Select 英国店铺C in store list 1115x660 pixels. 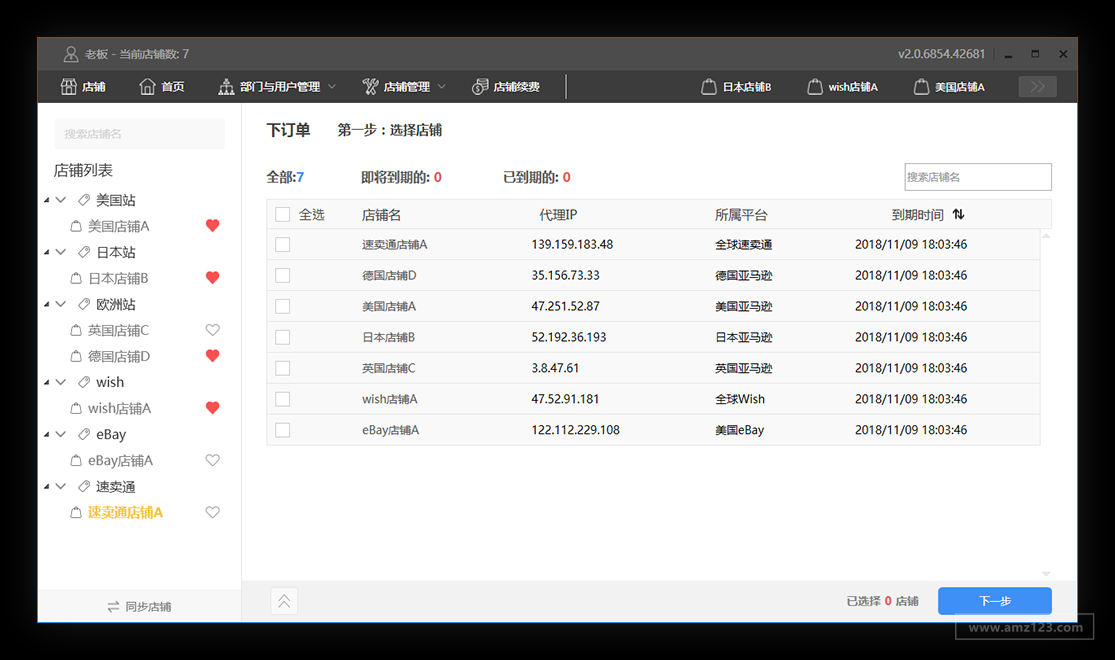point(118,330)
